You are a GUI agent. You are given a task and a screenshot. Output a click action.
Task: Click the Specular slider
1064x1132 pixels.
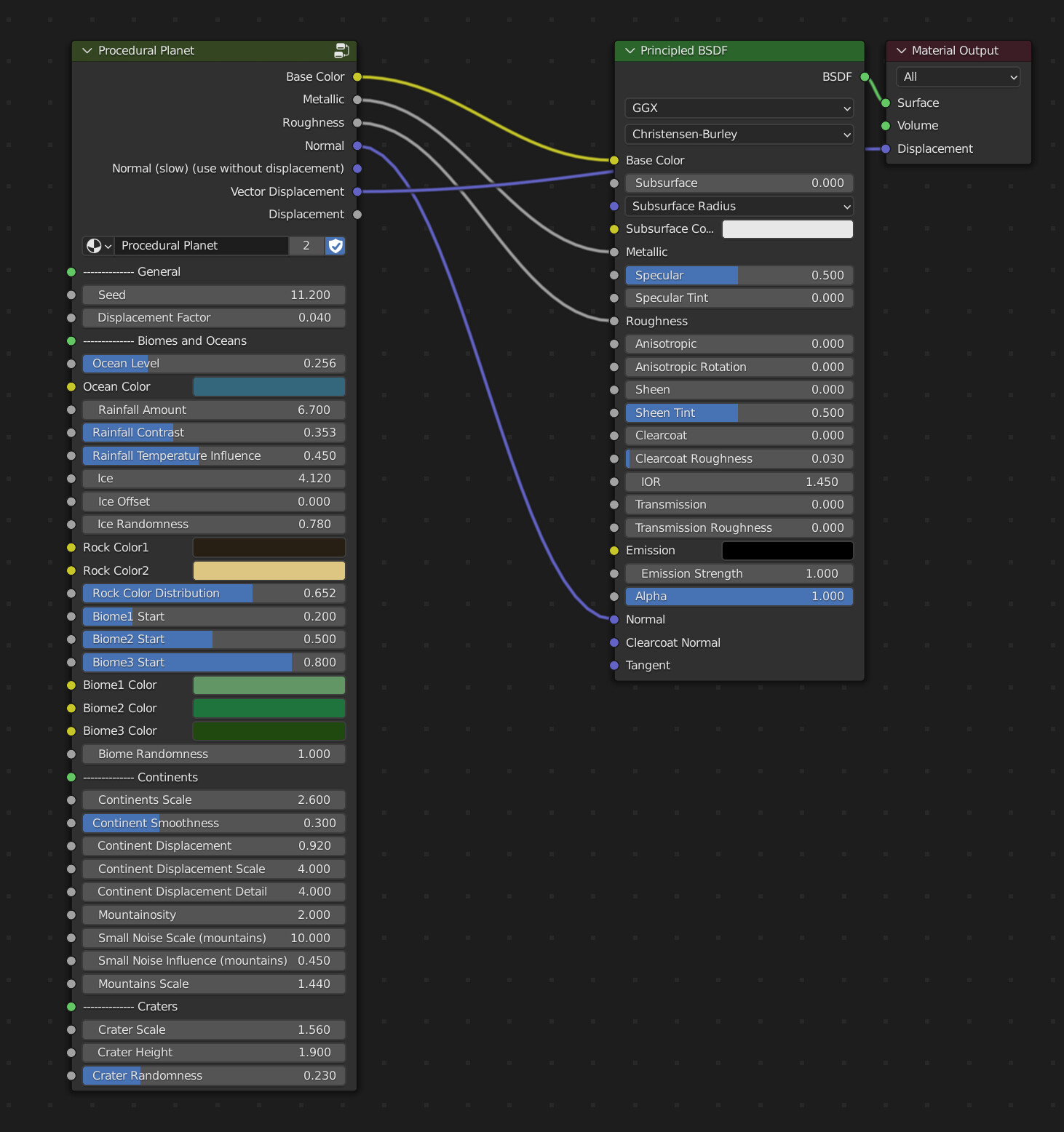coord(739,275)
